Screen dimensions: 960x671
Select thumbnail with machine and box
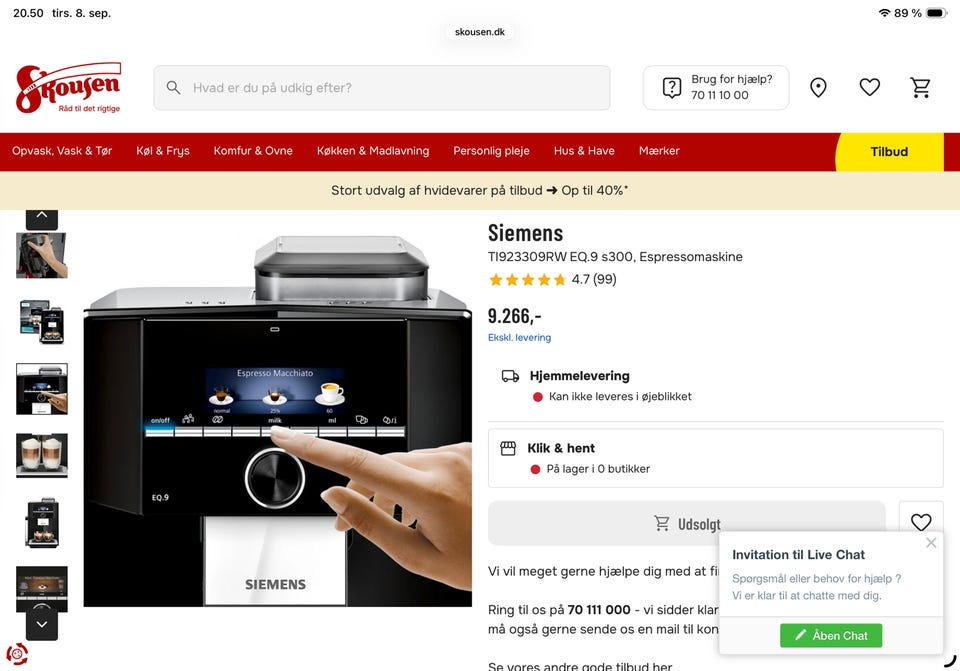42,321
